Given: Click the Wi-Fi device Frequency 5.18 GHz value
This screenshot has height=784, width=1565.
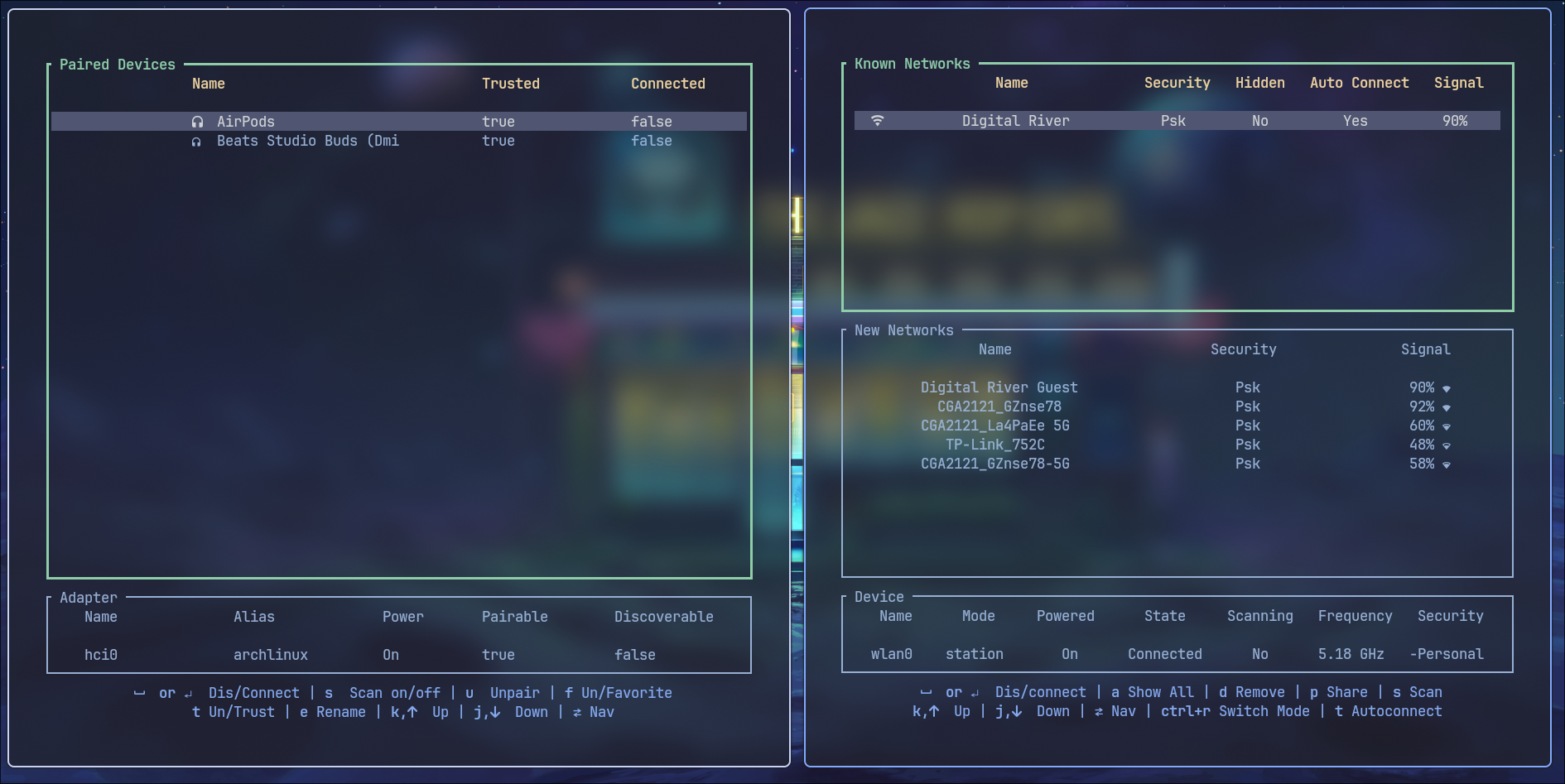Looking at the screenshot, I should coord(1351,654).
